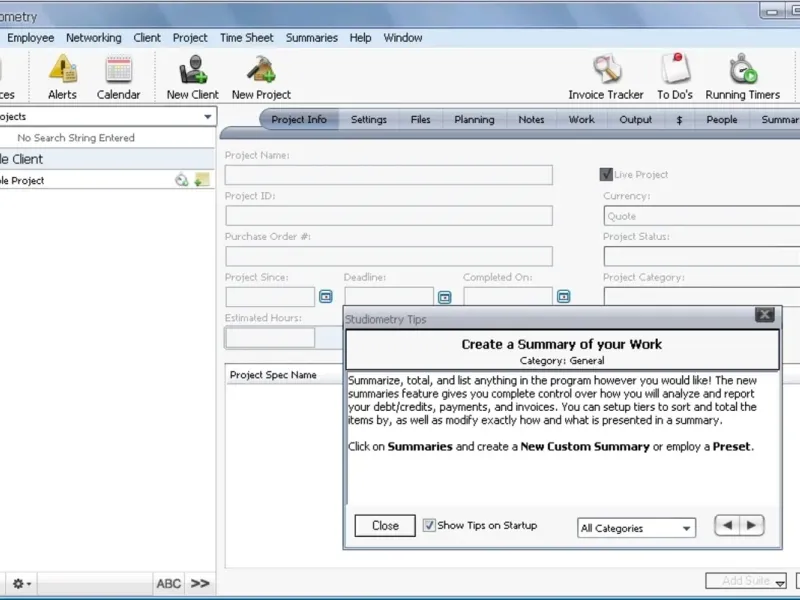Click the Project ID input field

click(x=389, y=215)
